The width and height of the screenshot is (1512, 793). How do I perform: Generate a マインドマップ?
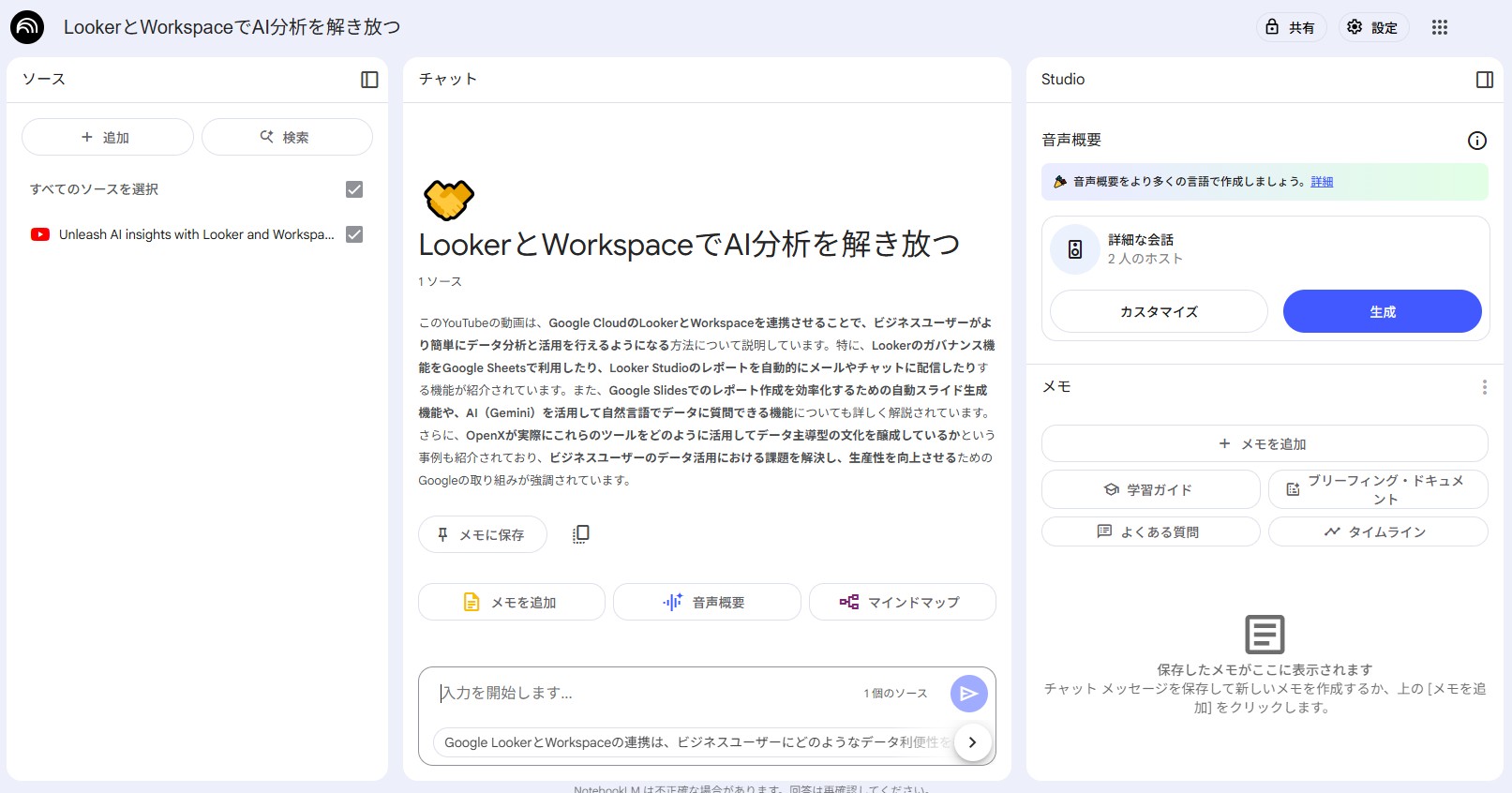tap(902, 602)
